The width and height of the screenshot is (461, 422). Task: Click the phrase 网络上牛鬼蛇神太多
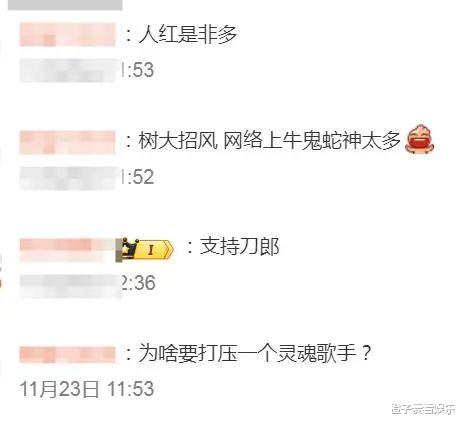[312, 140]
